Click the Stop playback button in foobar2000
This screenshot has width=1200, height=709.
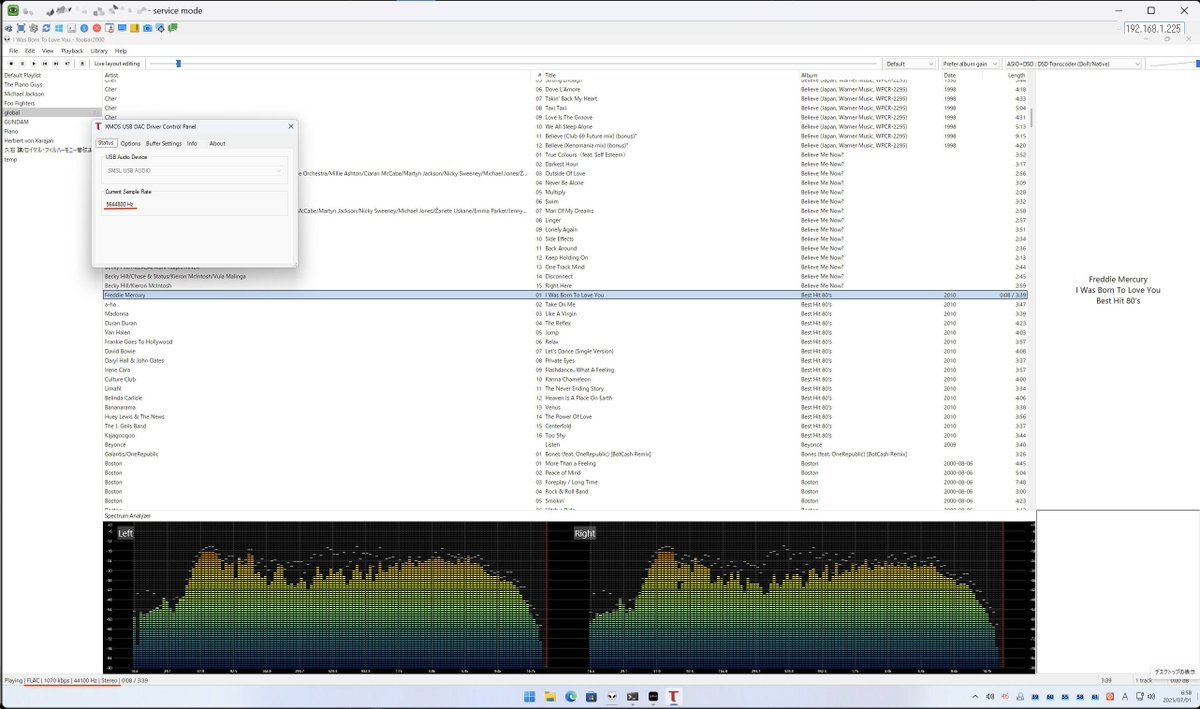click(x=10, y=63)
